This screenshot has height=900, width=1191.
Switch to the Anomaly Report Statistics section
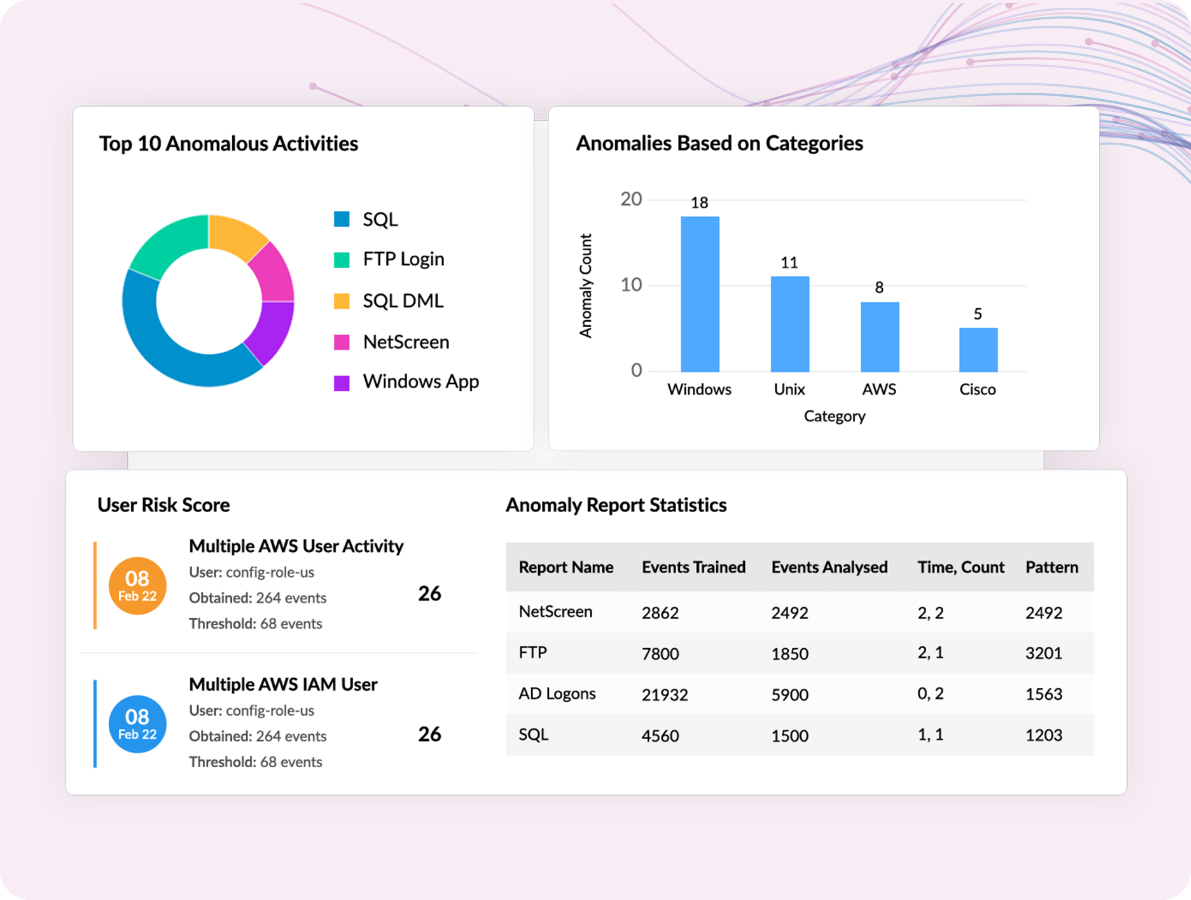[x=616, y=505]
